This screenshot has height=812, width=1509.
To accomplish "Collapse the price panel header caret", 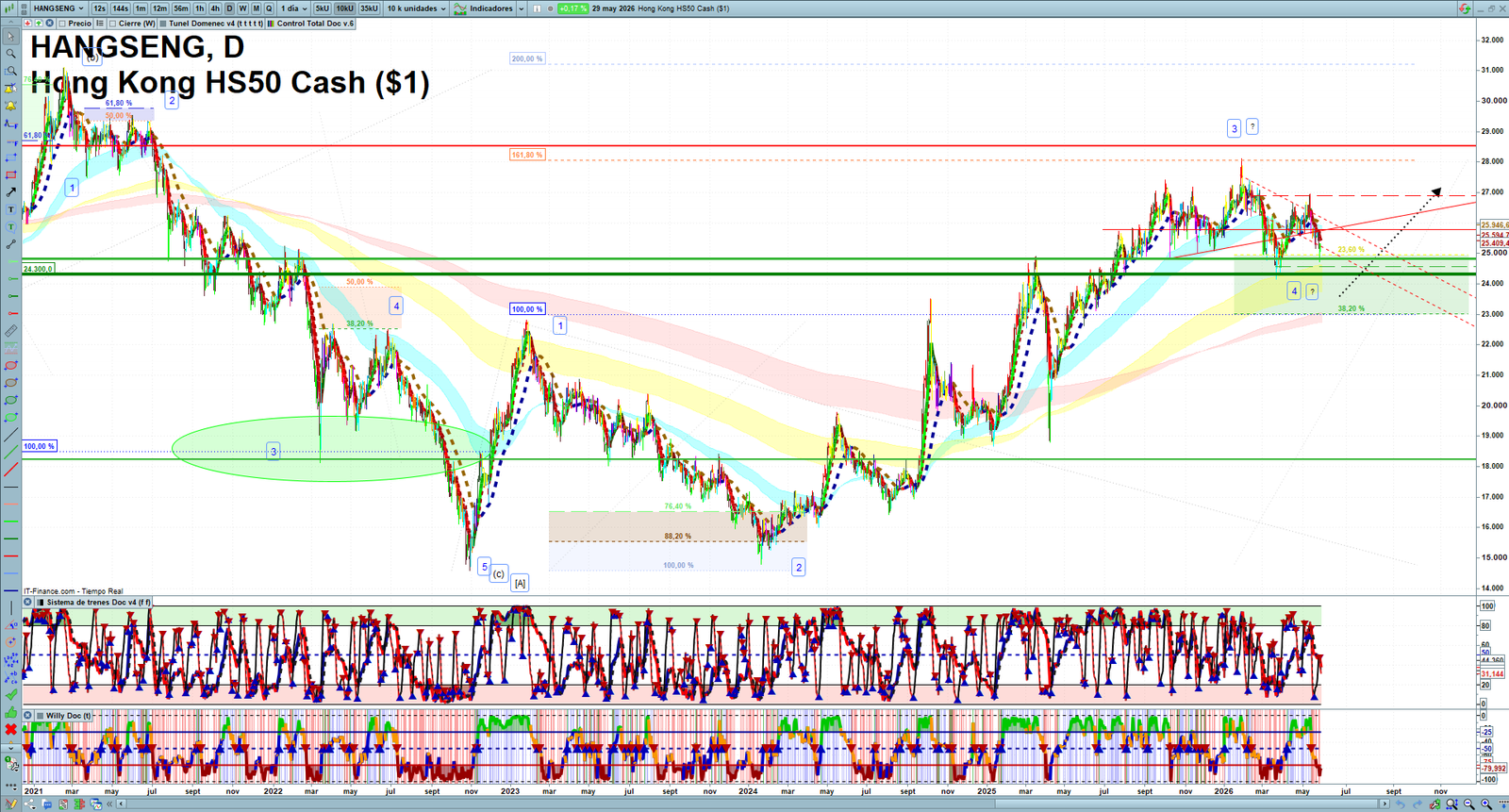I will pyautogui.click(x=10, y=23).
